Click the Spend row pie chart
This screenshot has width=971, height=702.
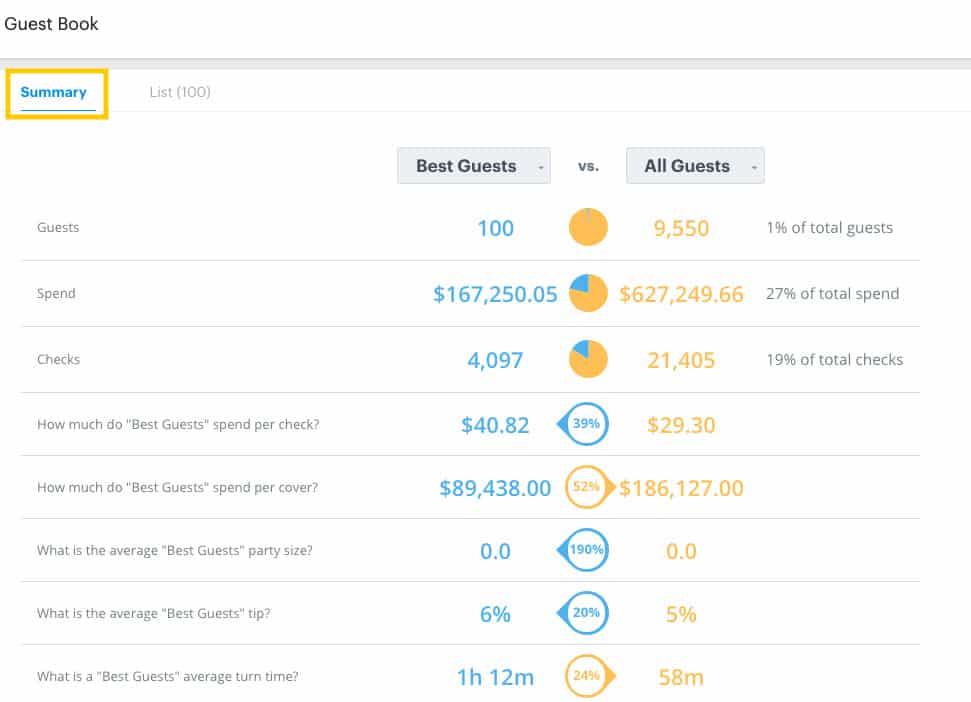(588, 293)
